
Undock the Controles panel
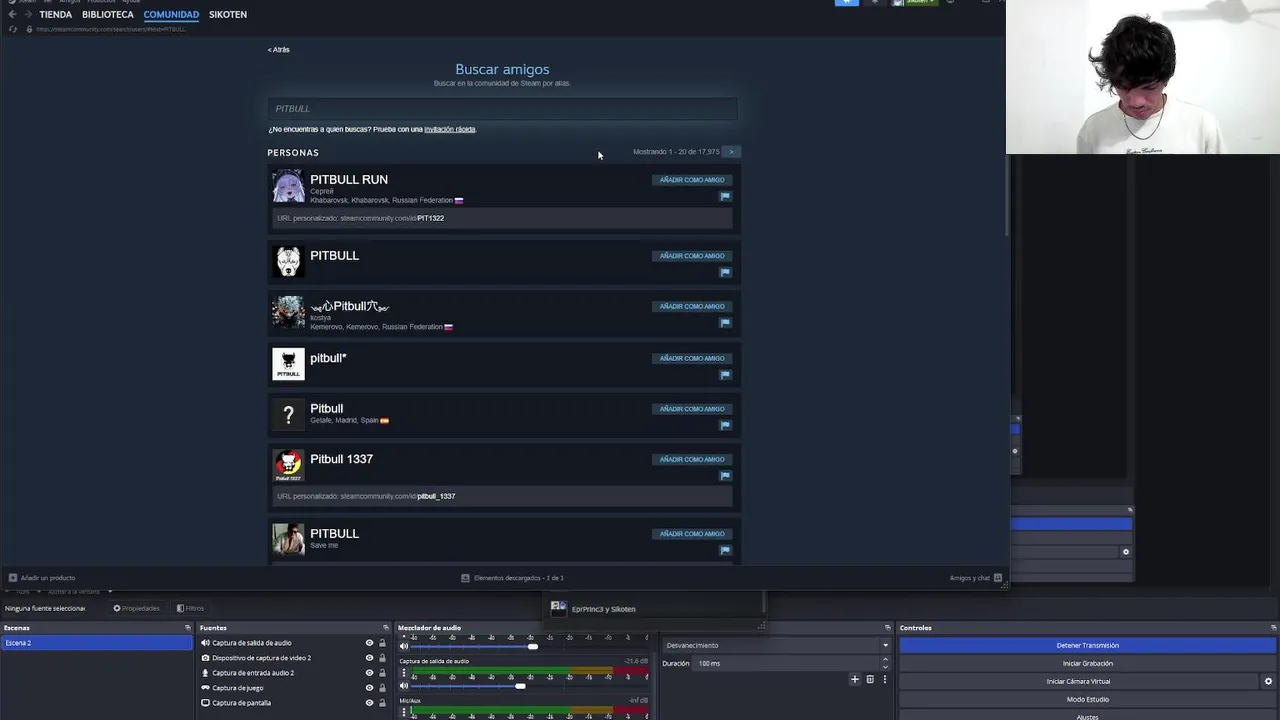[1273, 628]
